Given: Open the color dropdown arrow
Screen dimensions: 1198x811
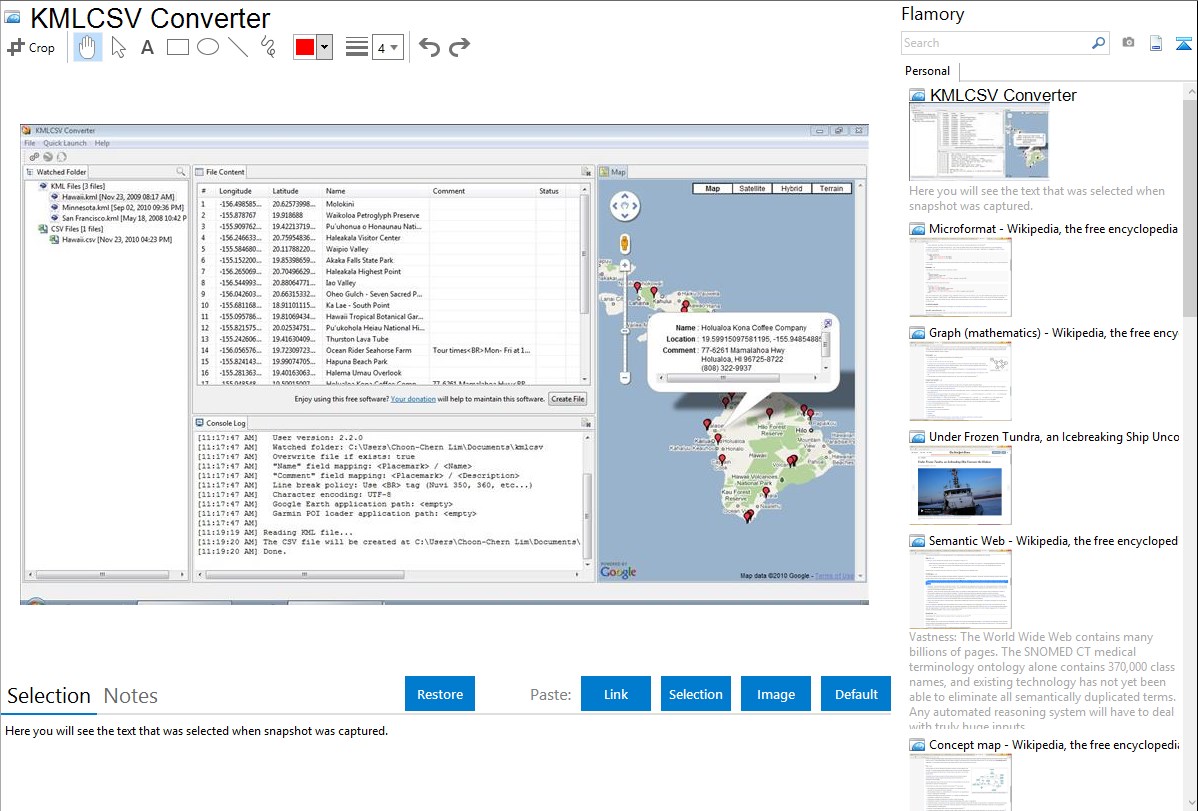Looking at the screenshot, I should (x=325, y=47).
